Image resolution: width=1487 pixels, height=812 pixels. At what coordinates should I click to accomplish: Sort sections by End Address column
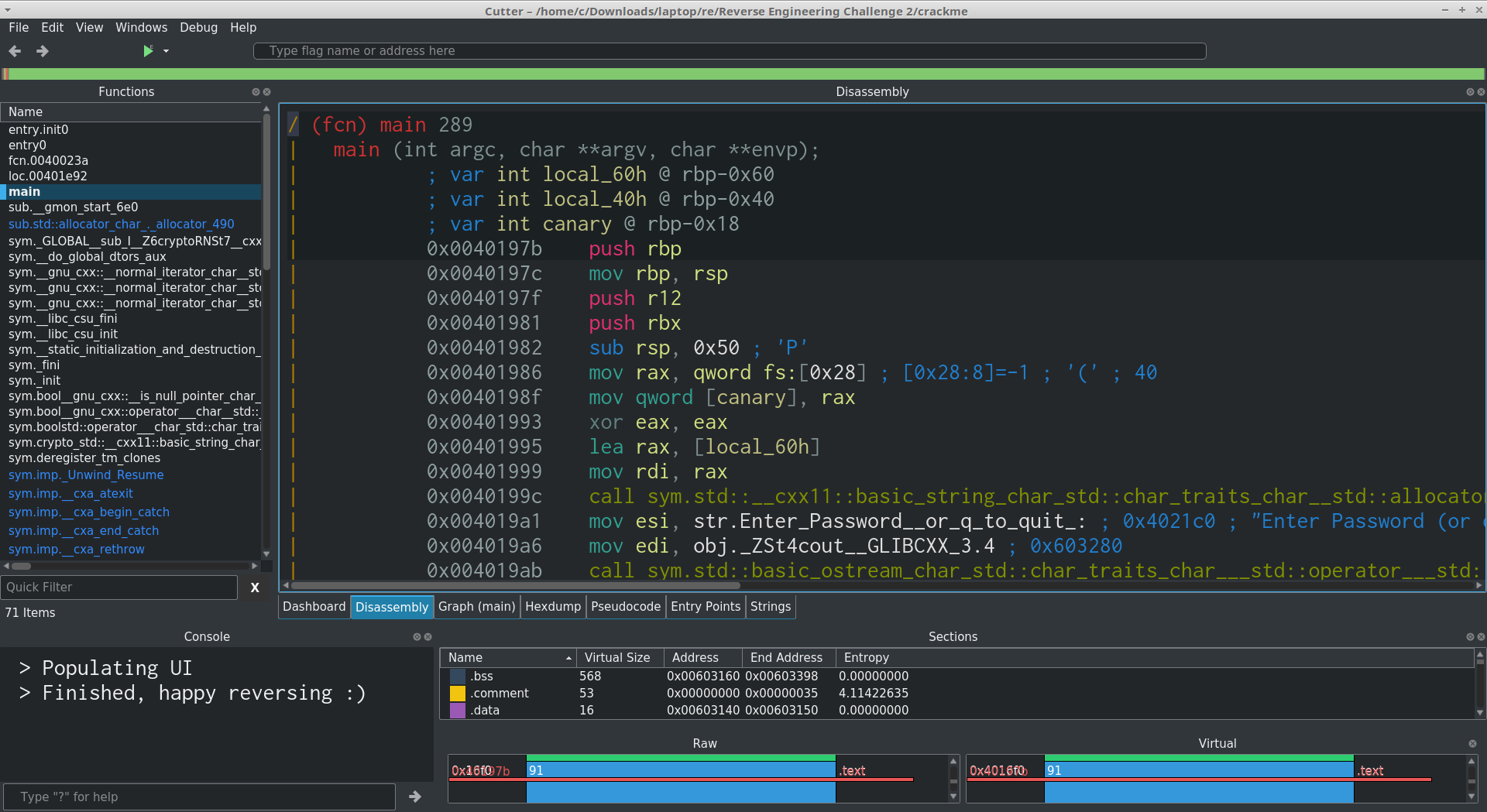pyautogui.click(x=788, y=658)
